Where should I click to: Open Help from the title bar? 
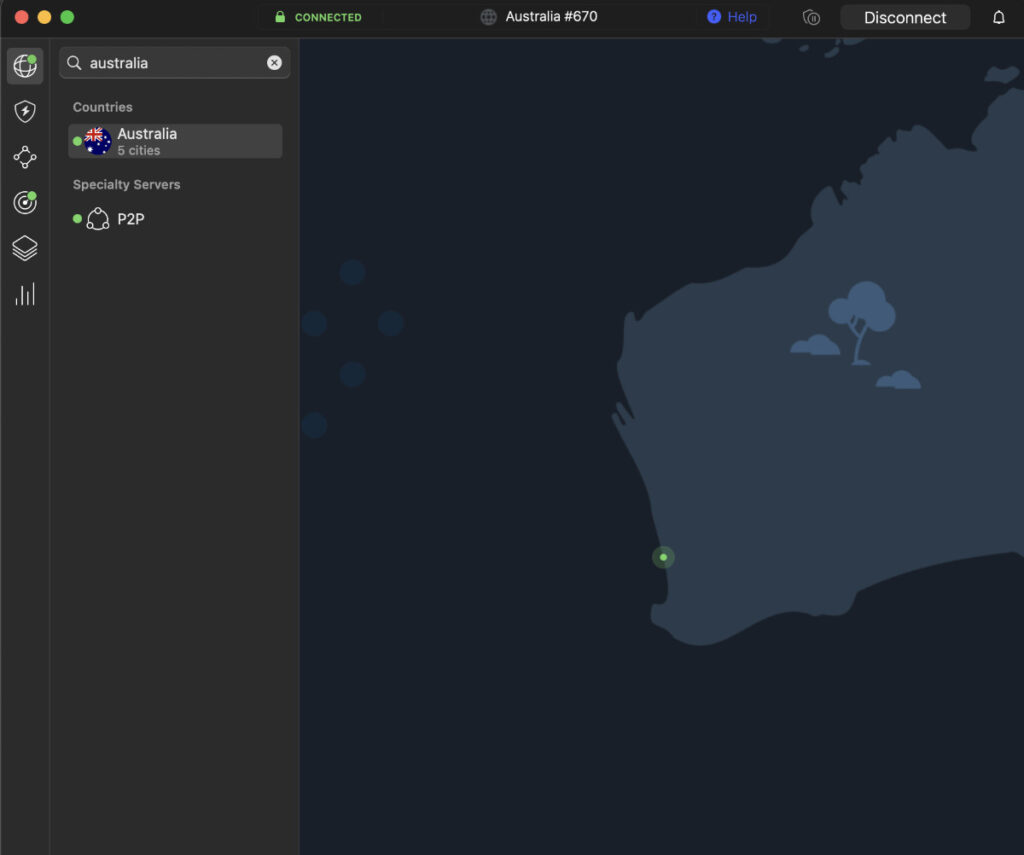point(731,17)
